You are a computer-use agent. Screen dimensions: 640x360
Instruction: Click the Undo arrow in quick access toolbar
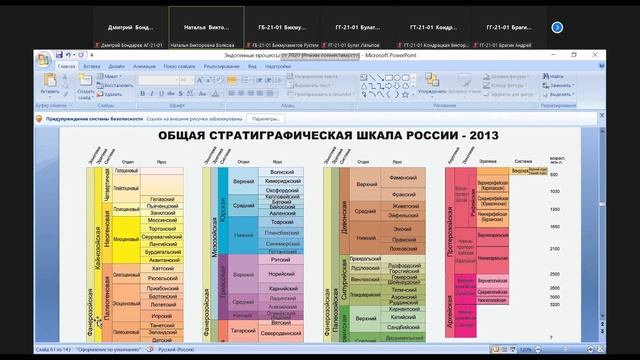point(68,55)
